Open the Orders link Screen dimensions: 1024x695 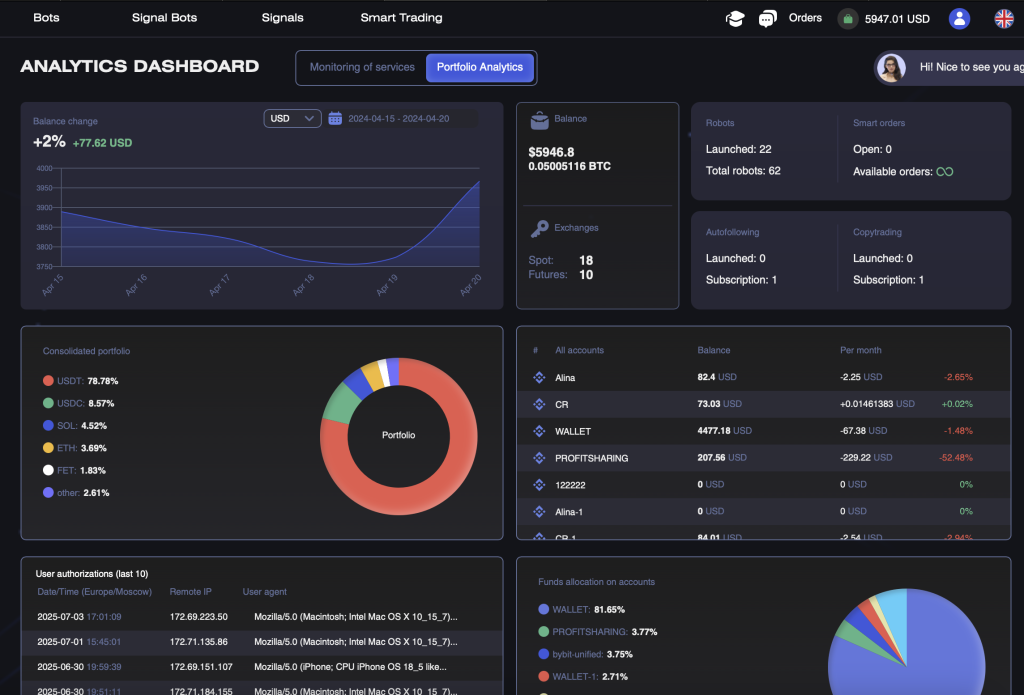[805, 18]
